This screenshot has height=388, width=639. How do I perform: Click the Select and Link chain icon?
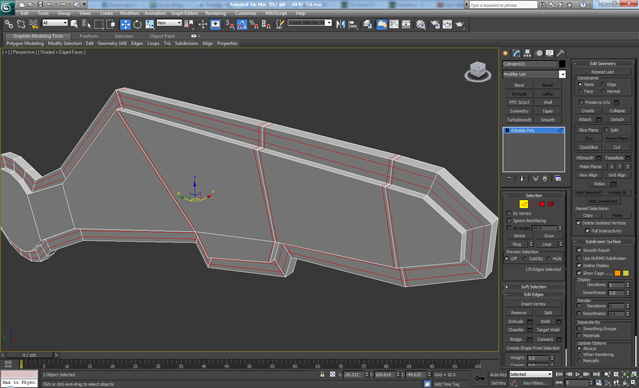click(9, 24)
